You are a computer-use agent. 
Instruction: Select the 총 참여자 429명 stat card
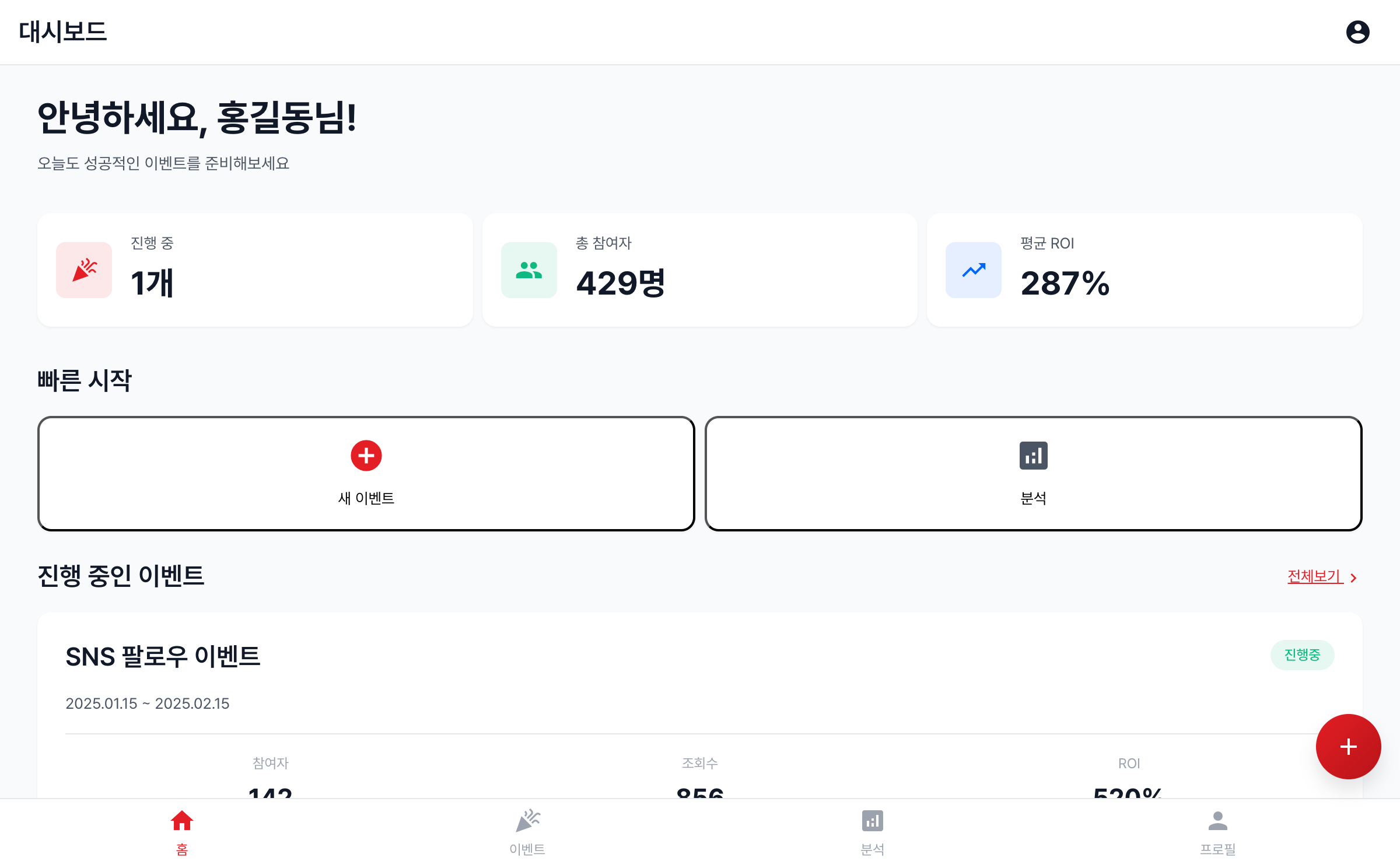[699, 270]
